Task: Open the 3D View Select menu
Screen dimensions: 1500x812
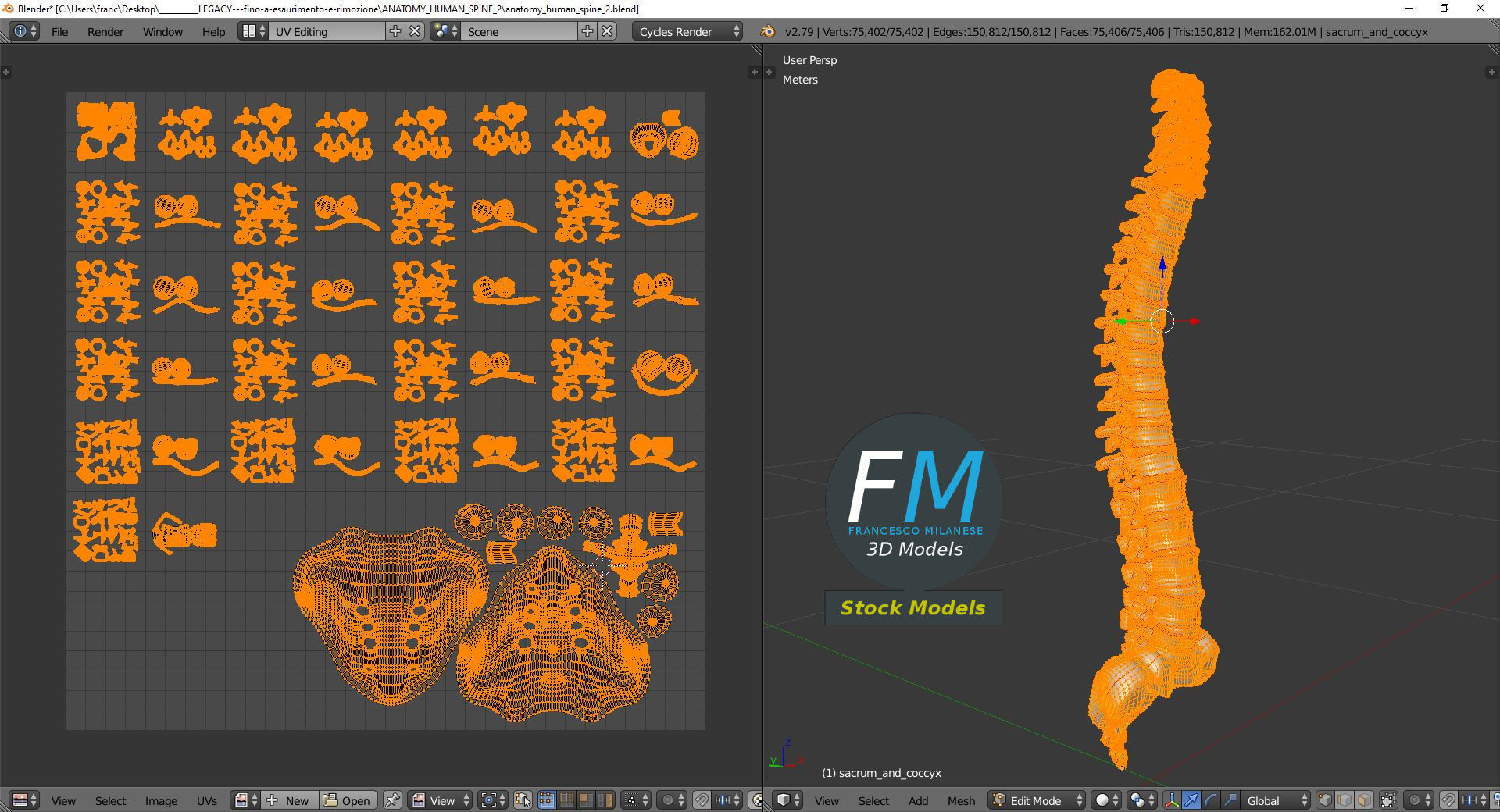Action: [x=873, y=800]
